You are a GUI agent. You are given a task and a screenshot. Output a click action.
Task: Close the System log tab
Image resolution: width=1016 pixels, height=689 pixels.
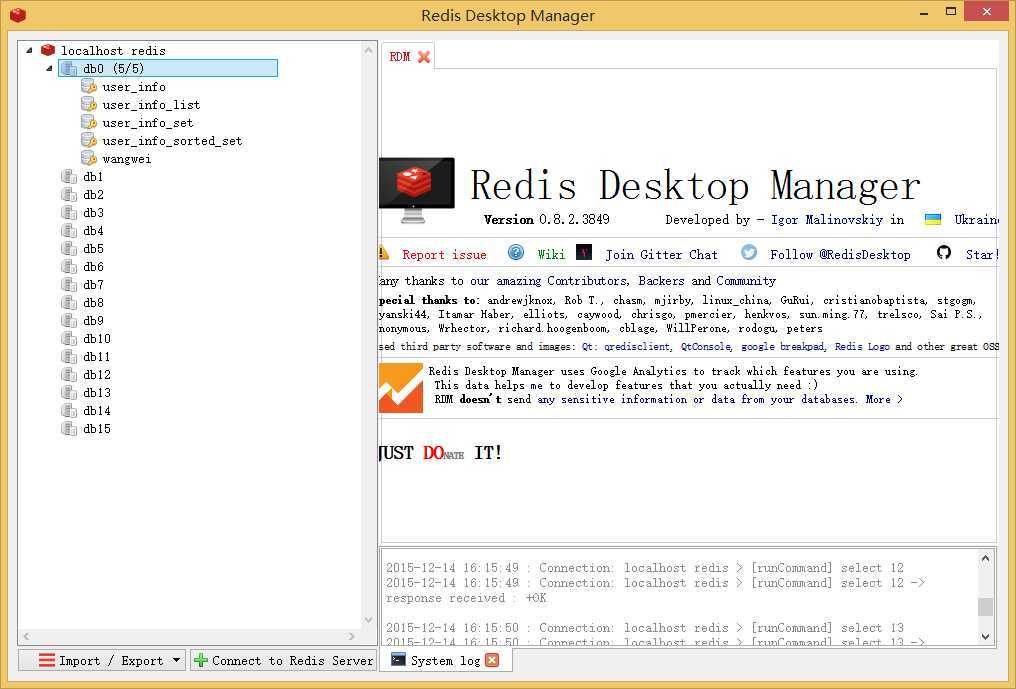pyautogui.click(x=492, y=660)
